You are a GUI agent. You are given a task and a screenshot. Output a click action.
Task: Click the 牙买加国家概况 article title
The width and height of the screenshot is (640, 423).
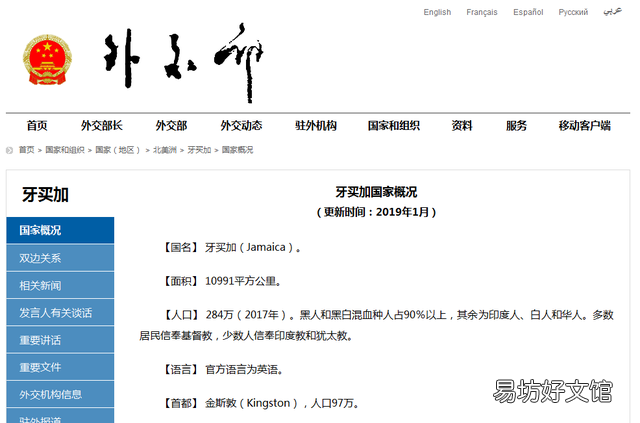coord(376,192)
